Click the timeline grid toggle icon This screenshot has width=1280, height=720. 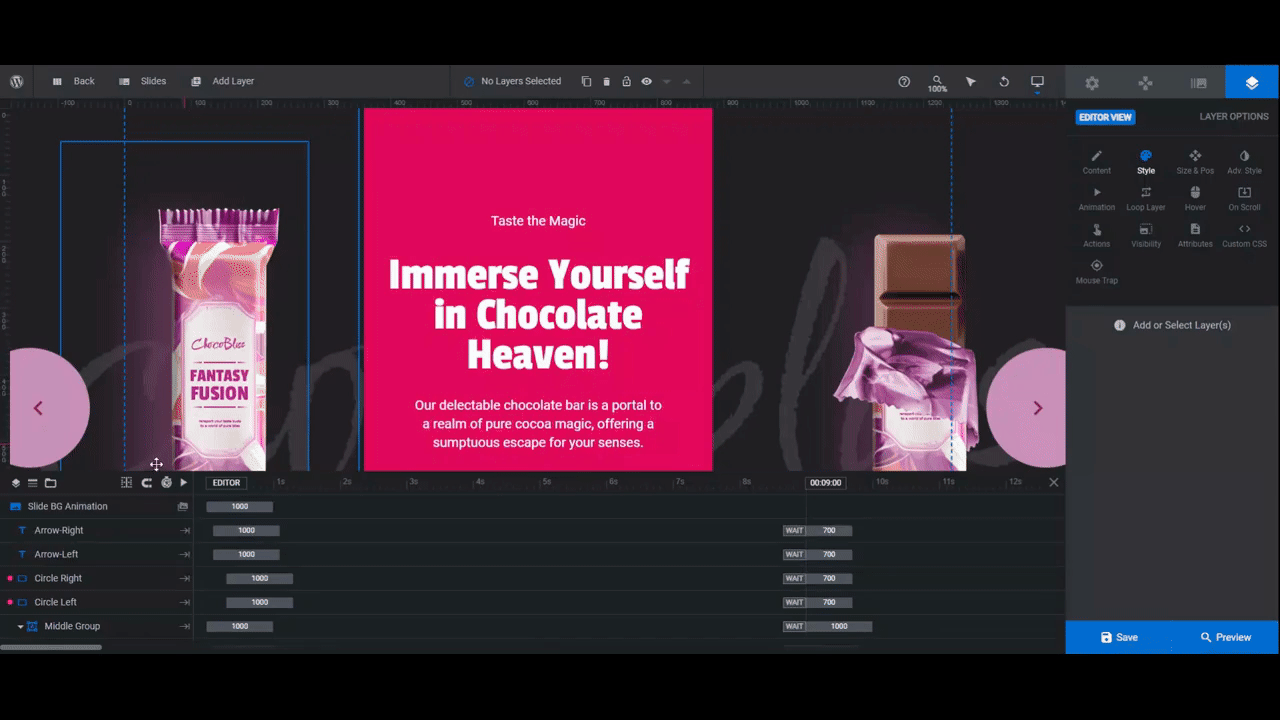pyautogui.click(x=126, y=483)
